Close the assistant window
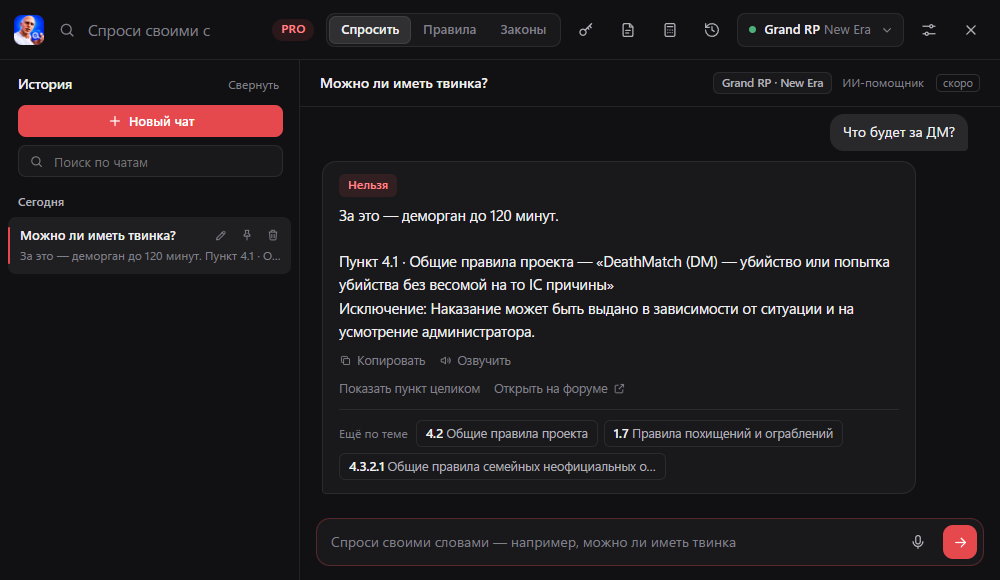 [x=971, y=30]
